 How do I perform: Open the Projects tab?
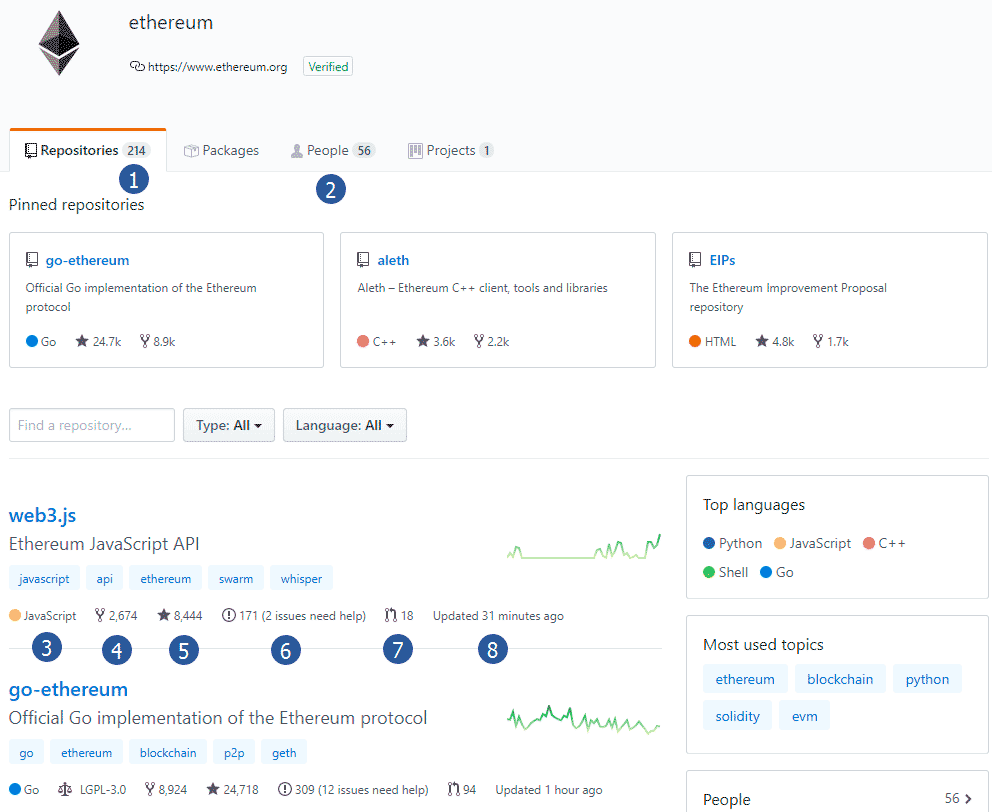450,151
